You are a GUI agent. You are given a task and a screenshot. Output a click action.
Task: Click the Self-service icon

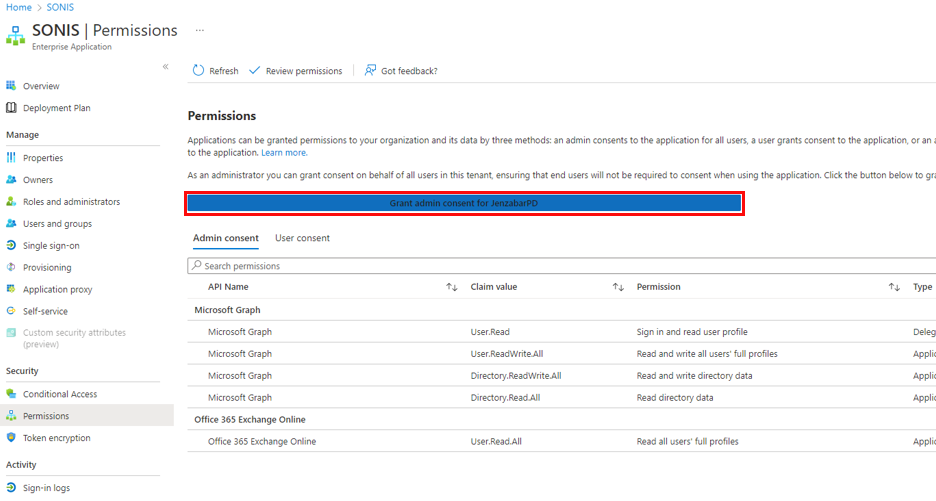coord(11,311)
